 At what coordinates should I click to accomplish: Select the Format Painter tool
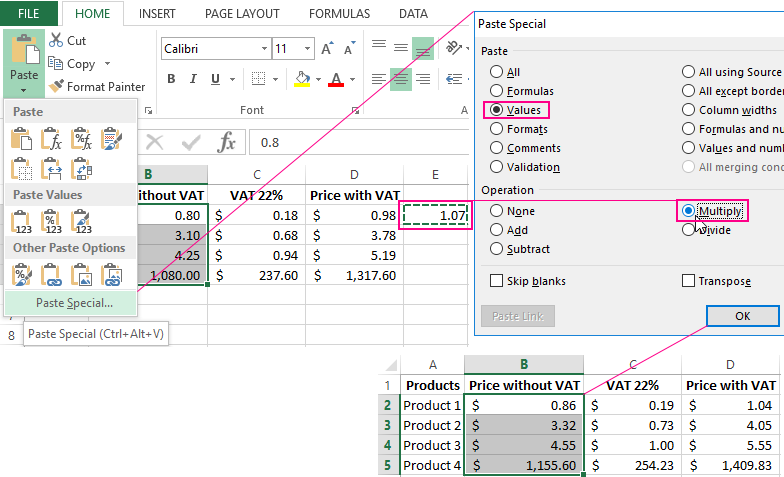(97, 87)
